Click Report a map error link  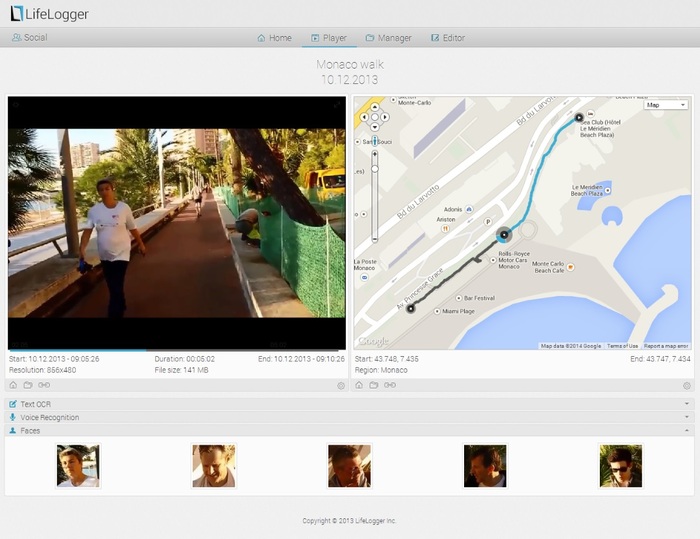[666, 346]
